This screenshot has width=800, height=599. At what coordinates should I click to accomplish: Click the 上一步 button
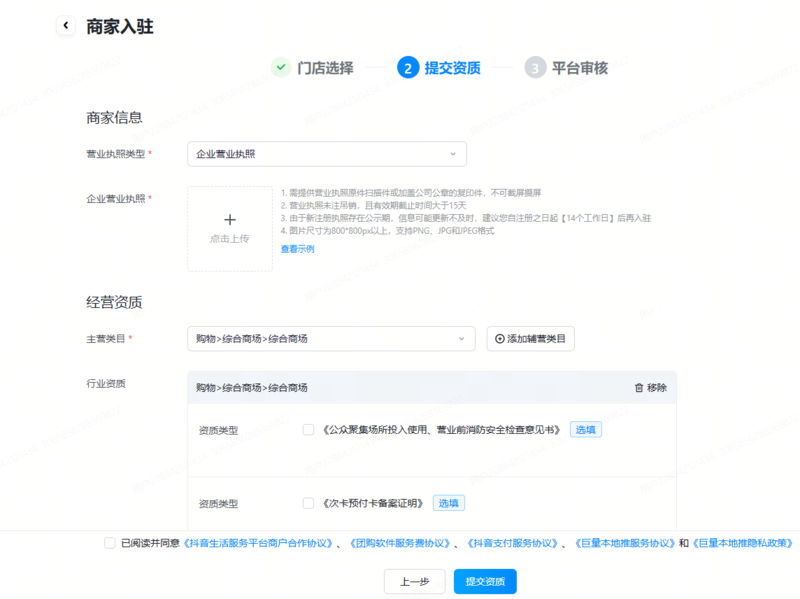pos(414,581)
